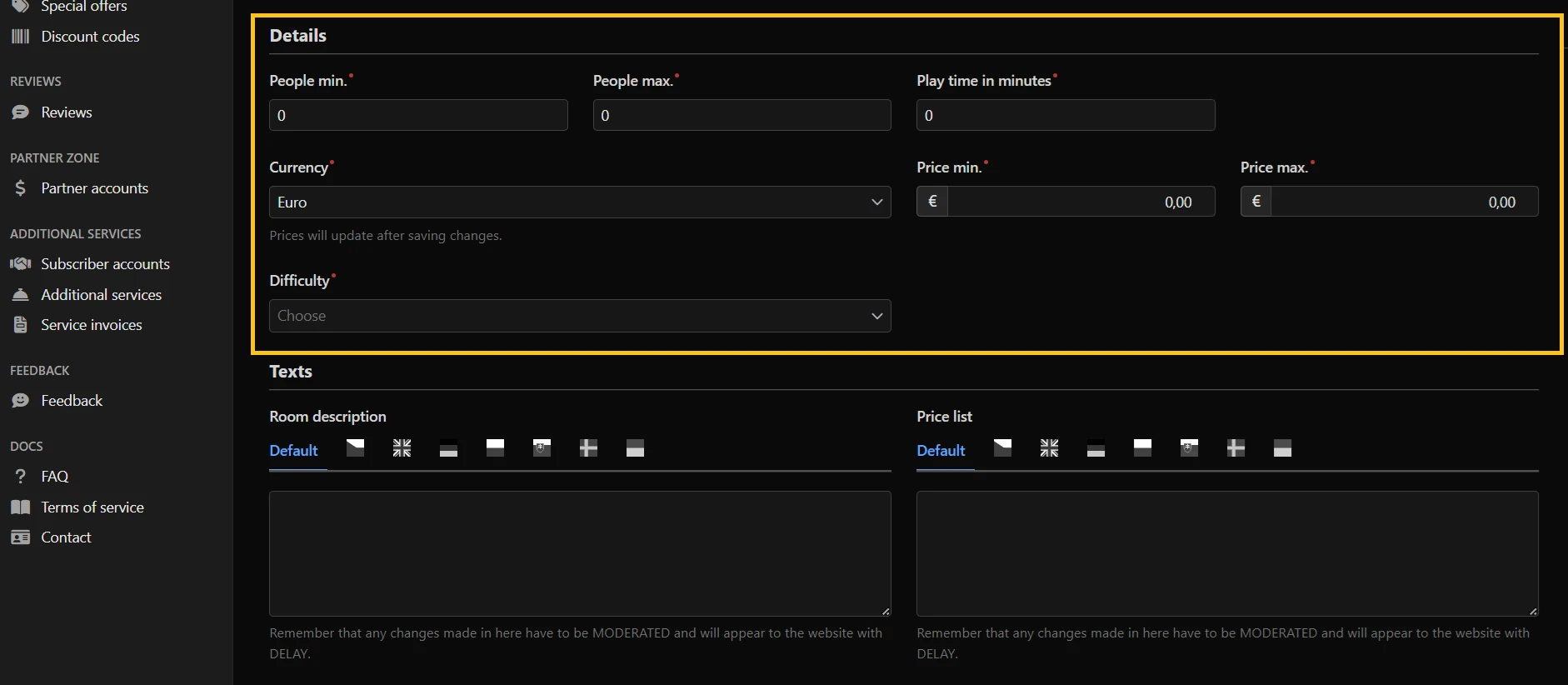
Task: Focus the Play time in minutes field
Action: coord(1065,116)
